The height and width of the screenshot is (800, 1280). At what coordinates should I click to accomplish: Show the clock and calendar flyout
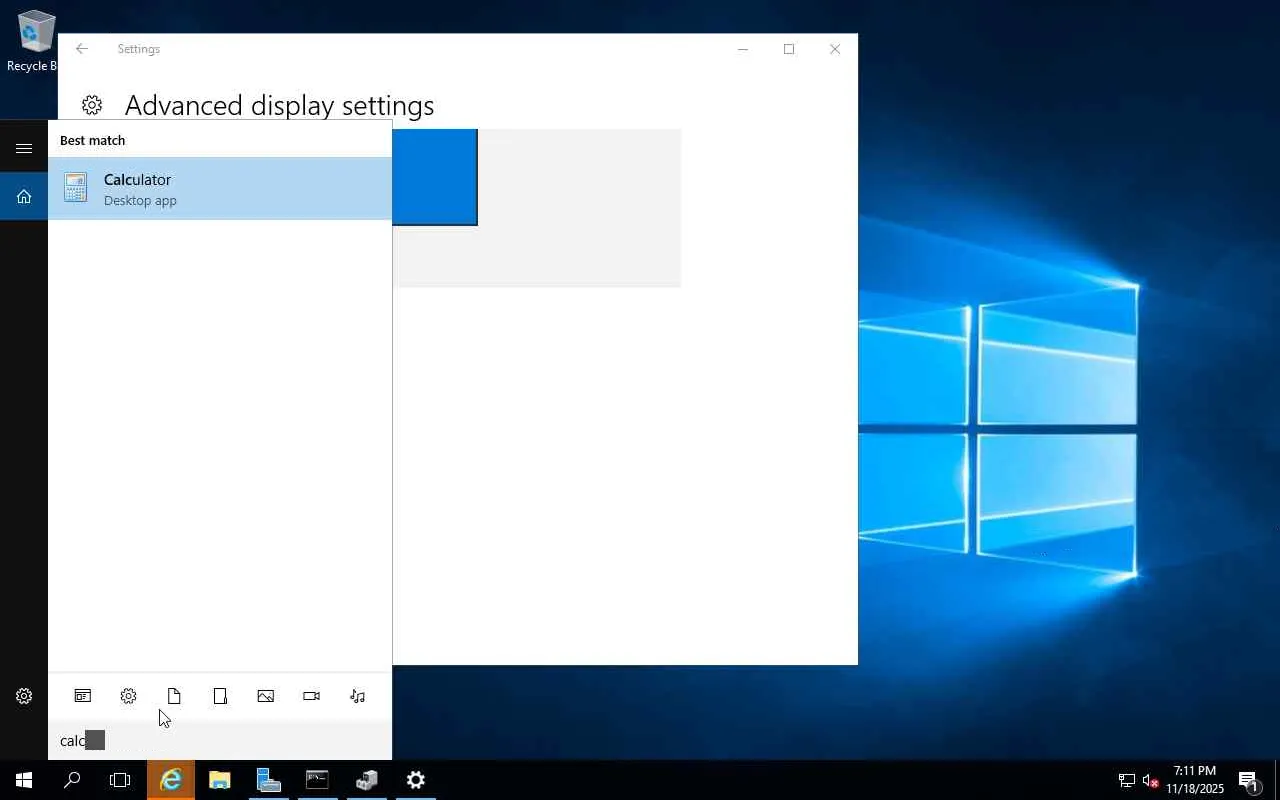(x=1195, y=780)
